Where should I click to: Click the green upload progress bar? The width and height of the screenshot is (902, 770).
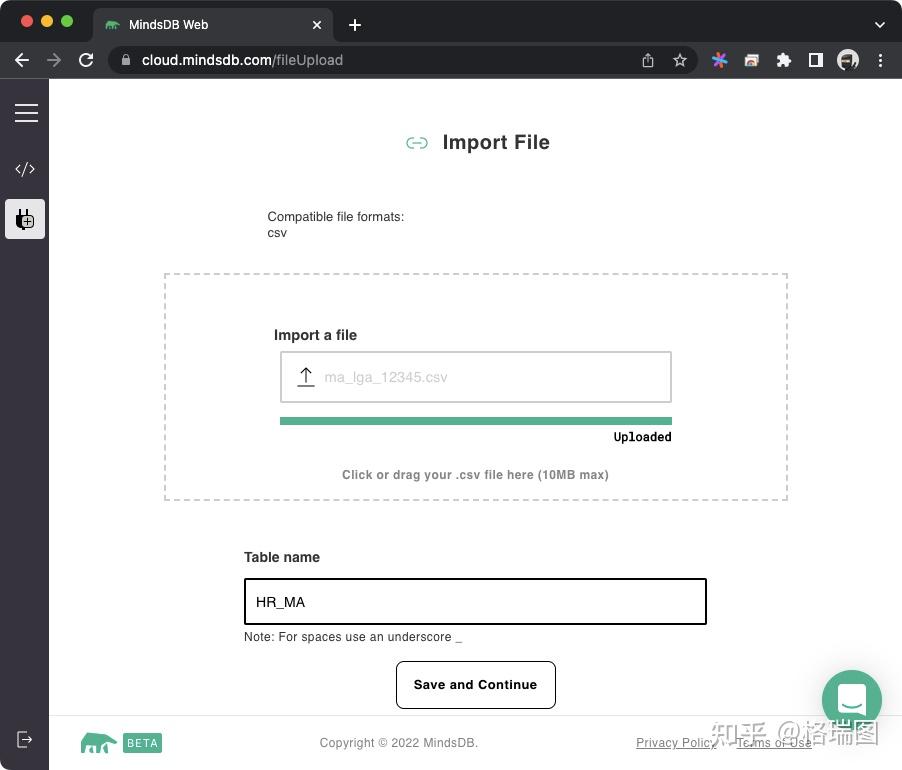pos(476,421)
